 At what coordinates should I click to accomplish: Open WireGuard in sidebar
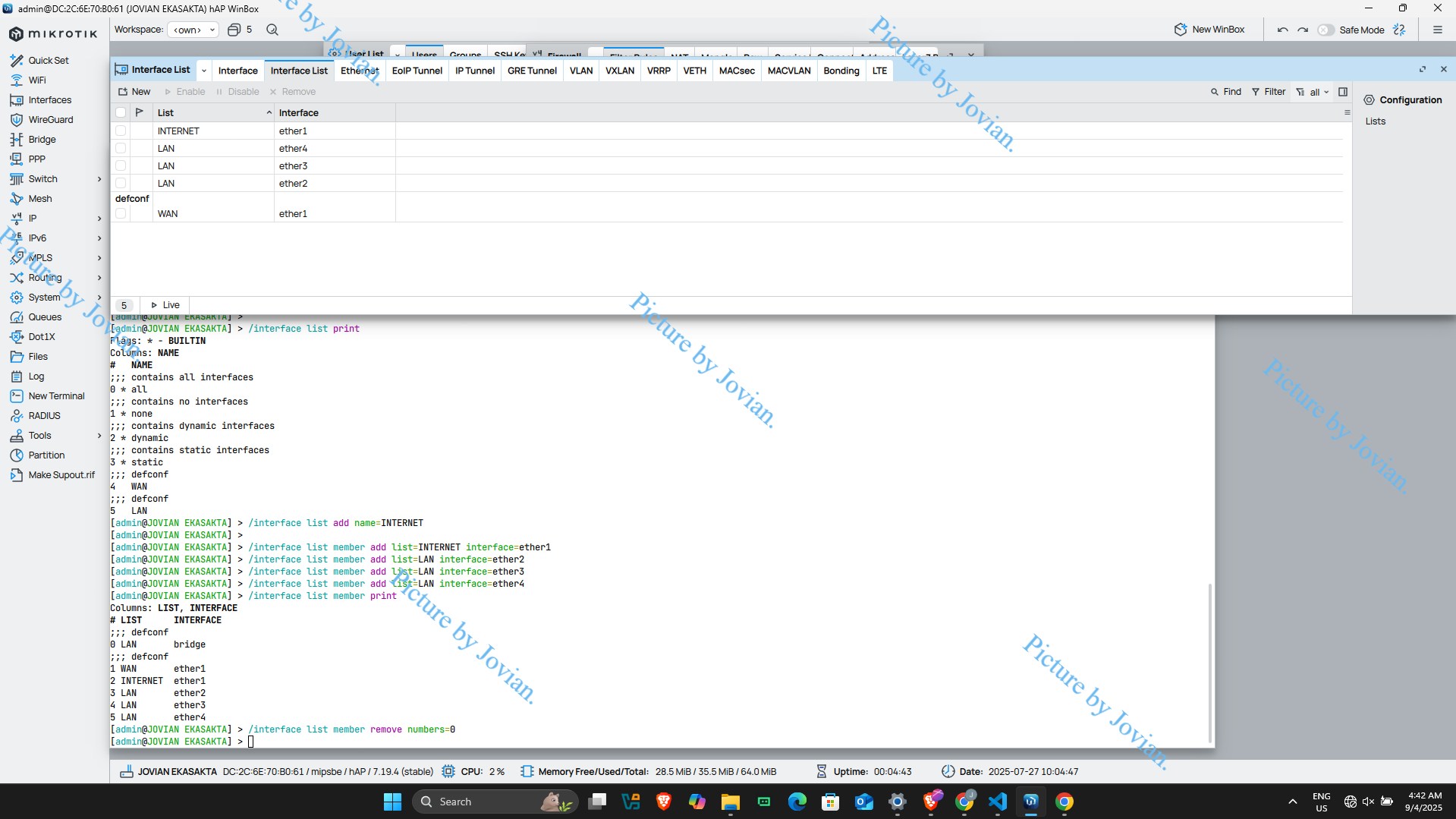(50, 120)
